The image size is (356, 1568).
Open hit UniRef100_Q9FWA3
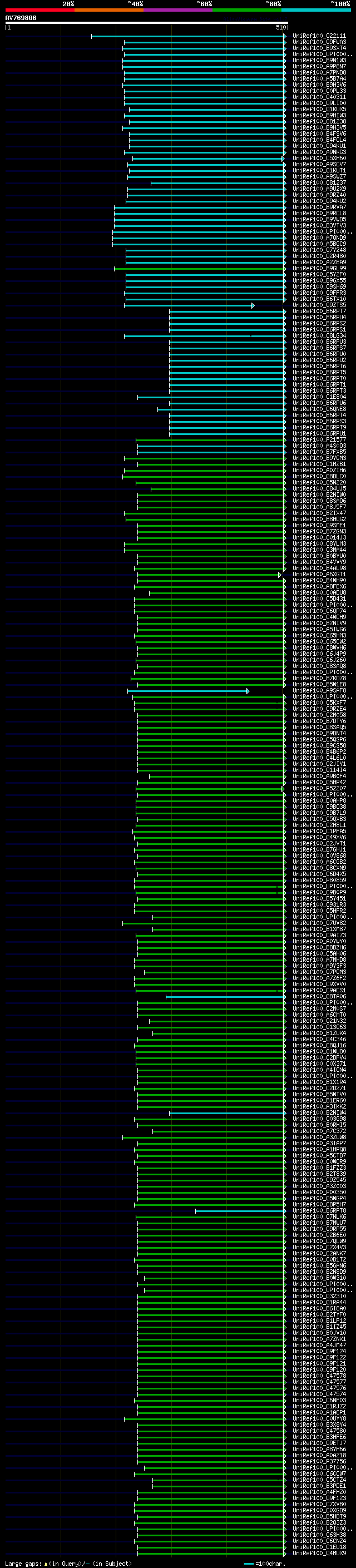319,42
